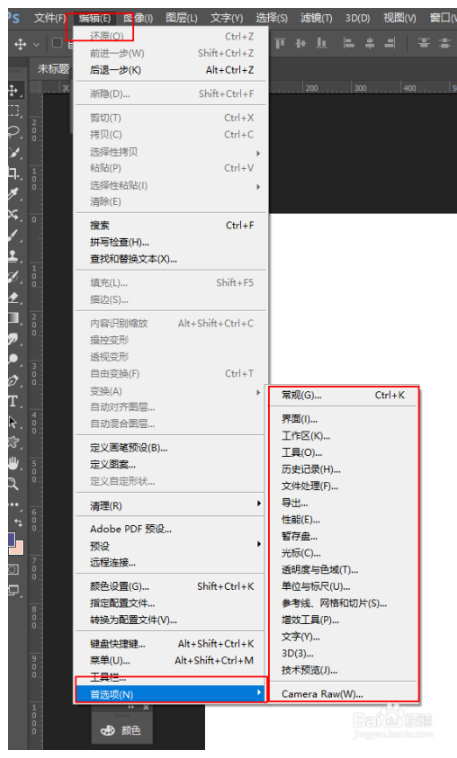Toggle the auto-select checkbox in options bar
Screen dimensions: 457x758
pos(57,44)
